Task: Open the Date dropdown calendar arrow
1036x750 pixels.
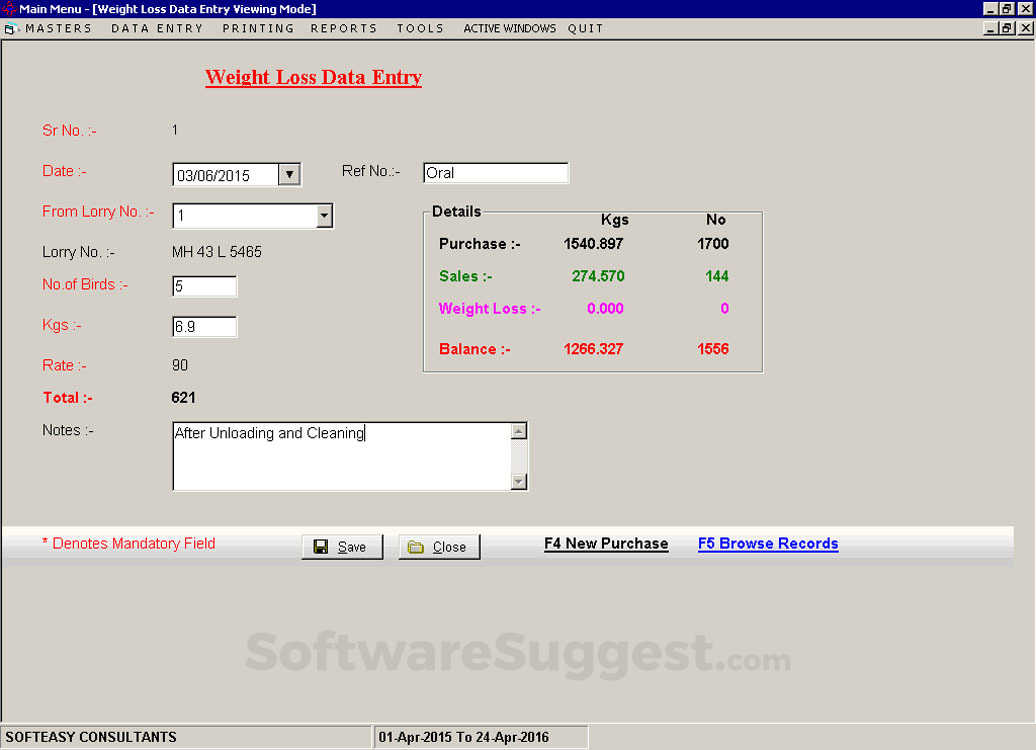Action: coord(289,174)
